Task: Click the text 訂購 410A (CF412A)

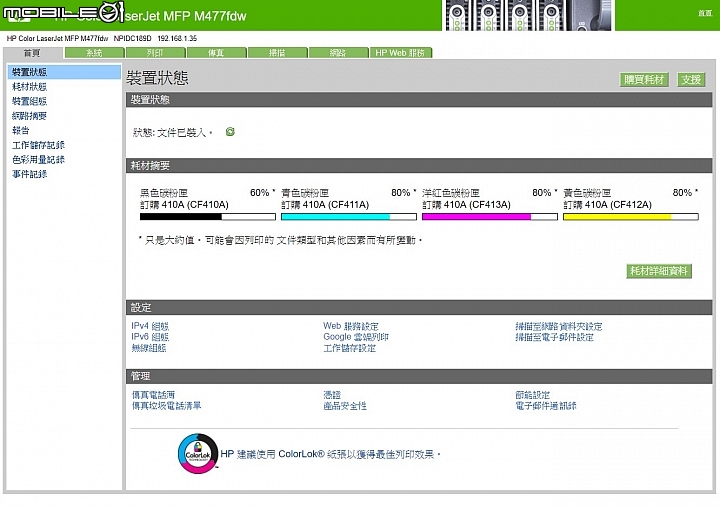Action: (x=607, y=204)
